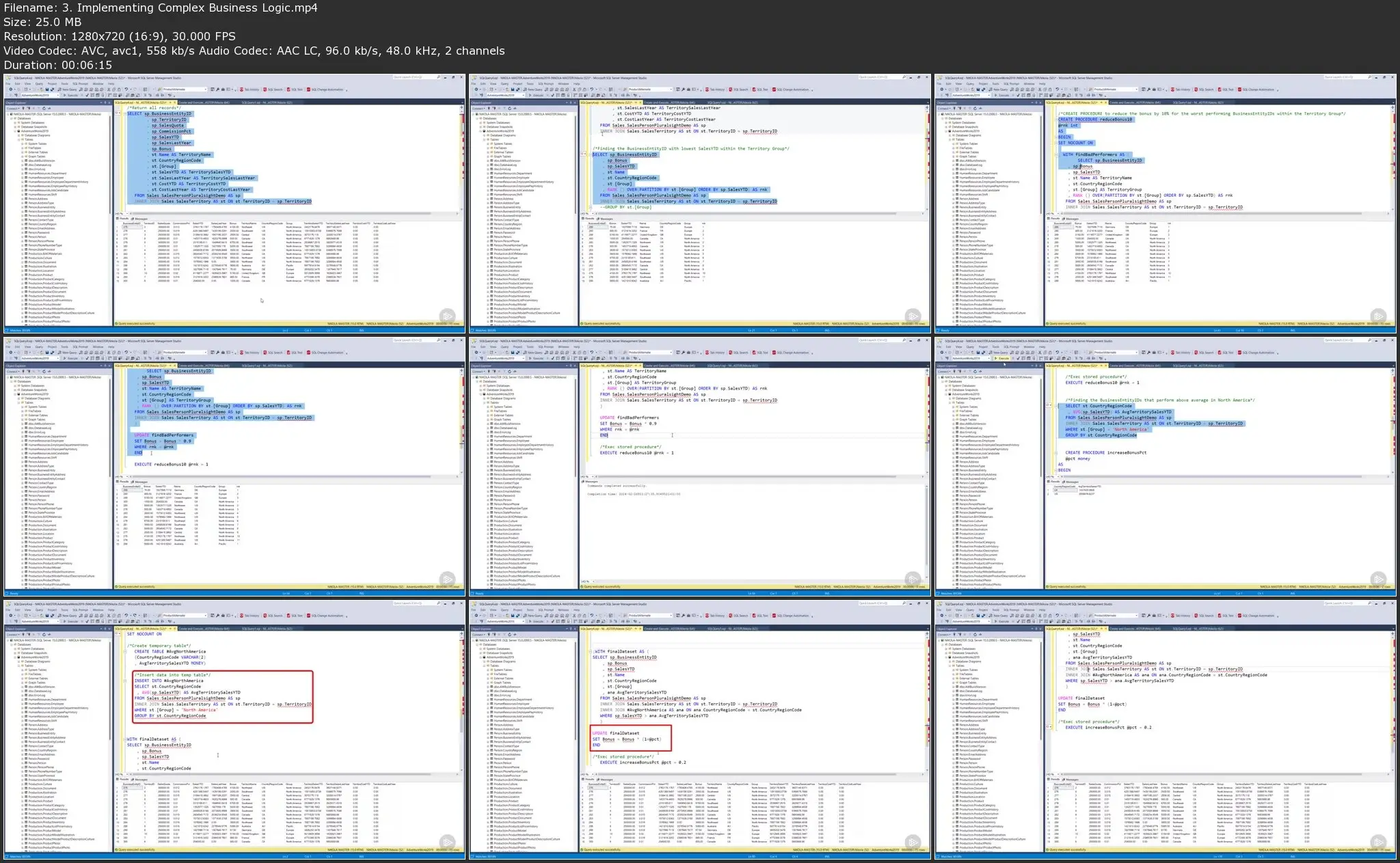Click New Query in the 'Return all records' screenshot

68,90
